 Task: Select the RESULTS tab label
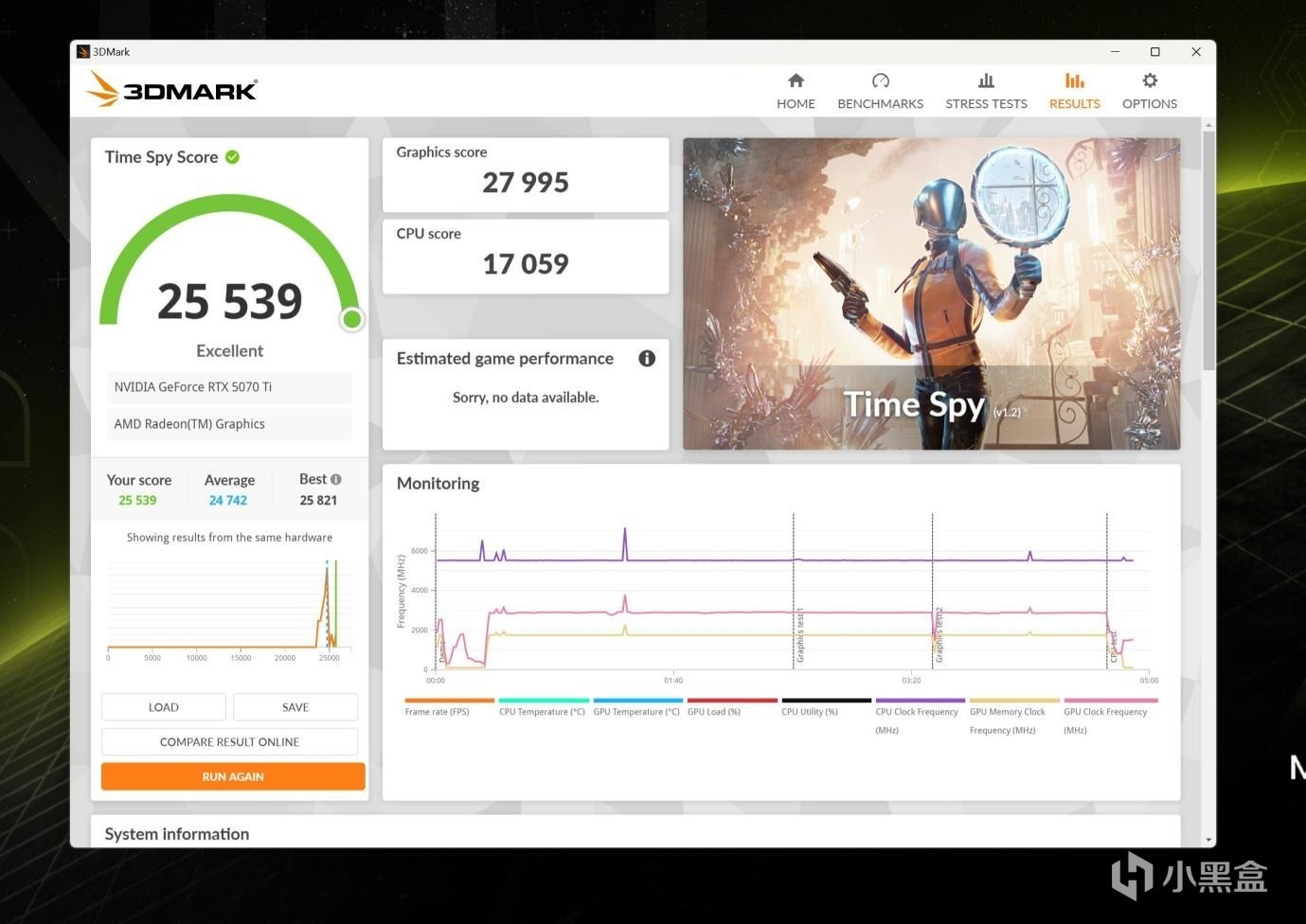click(1075, 104)
